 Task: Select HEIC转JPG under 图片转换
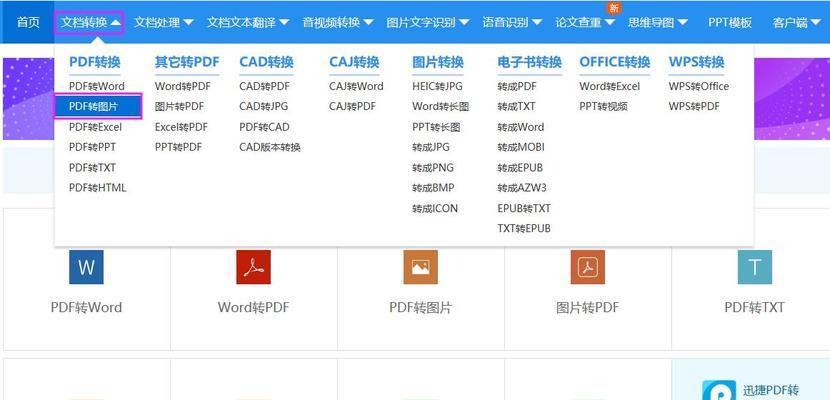437,86
